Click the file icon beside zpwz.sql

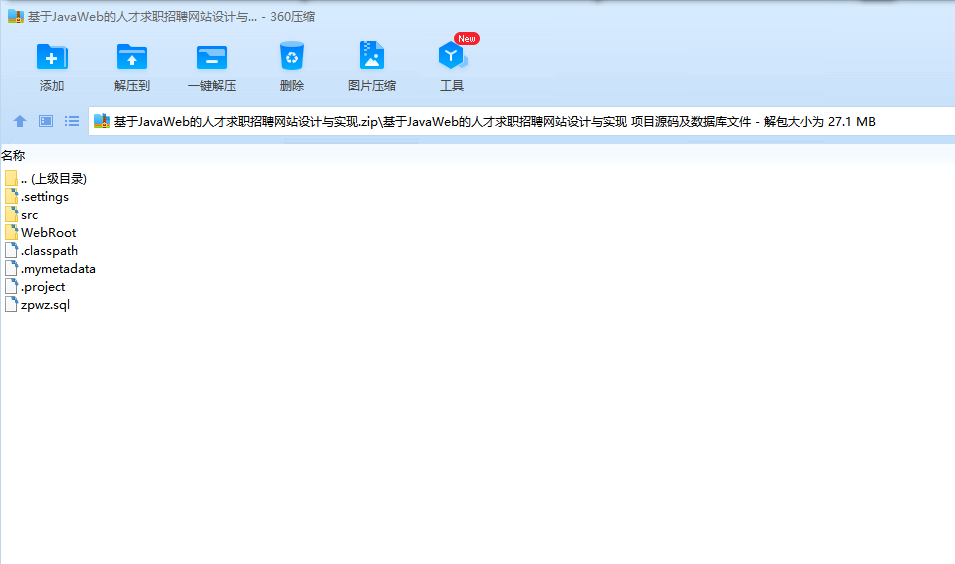tap(11, 304)
